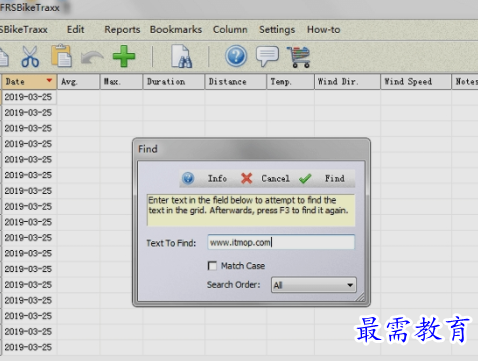Click the Info button in Find dialog
Viewport: 478px width, 361px height.
point(207,179)
